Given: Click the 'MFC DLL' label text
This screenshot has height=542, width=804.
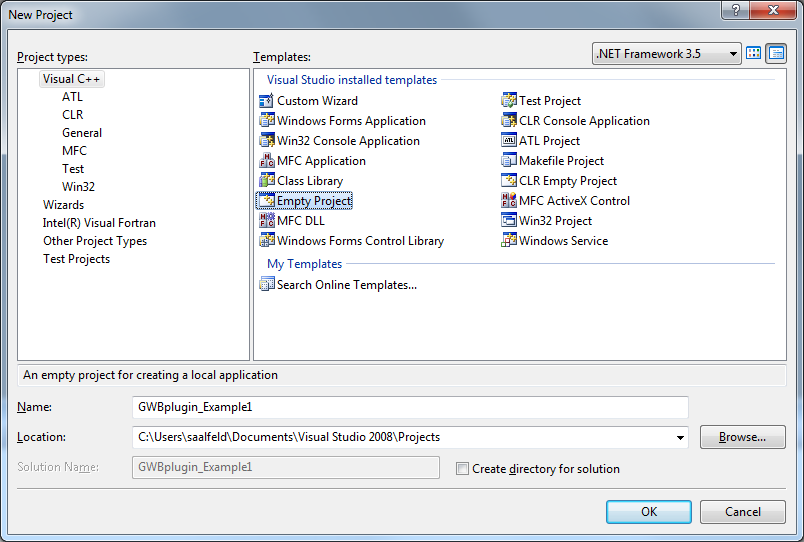Looking at the screenshot, I should (x=300, y=221).
